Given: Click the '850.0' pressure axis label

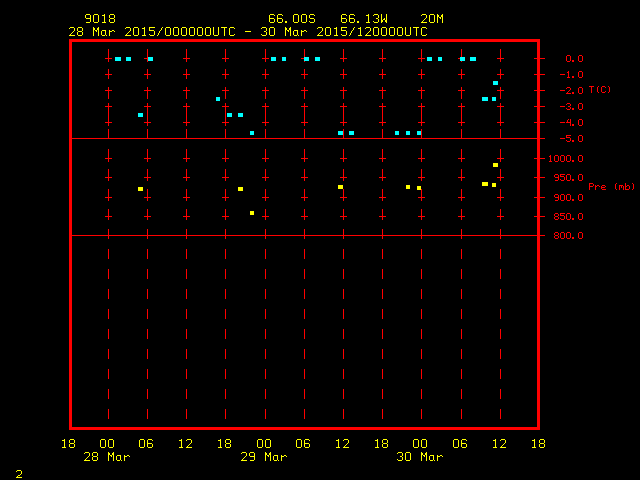Looking at the screenshot, I should point(569,217).
